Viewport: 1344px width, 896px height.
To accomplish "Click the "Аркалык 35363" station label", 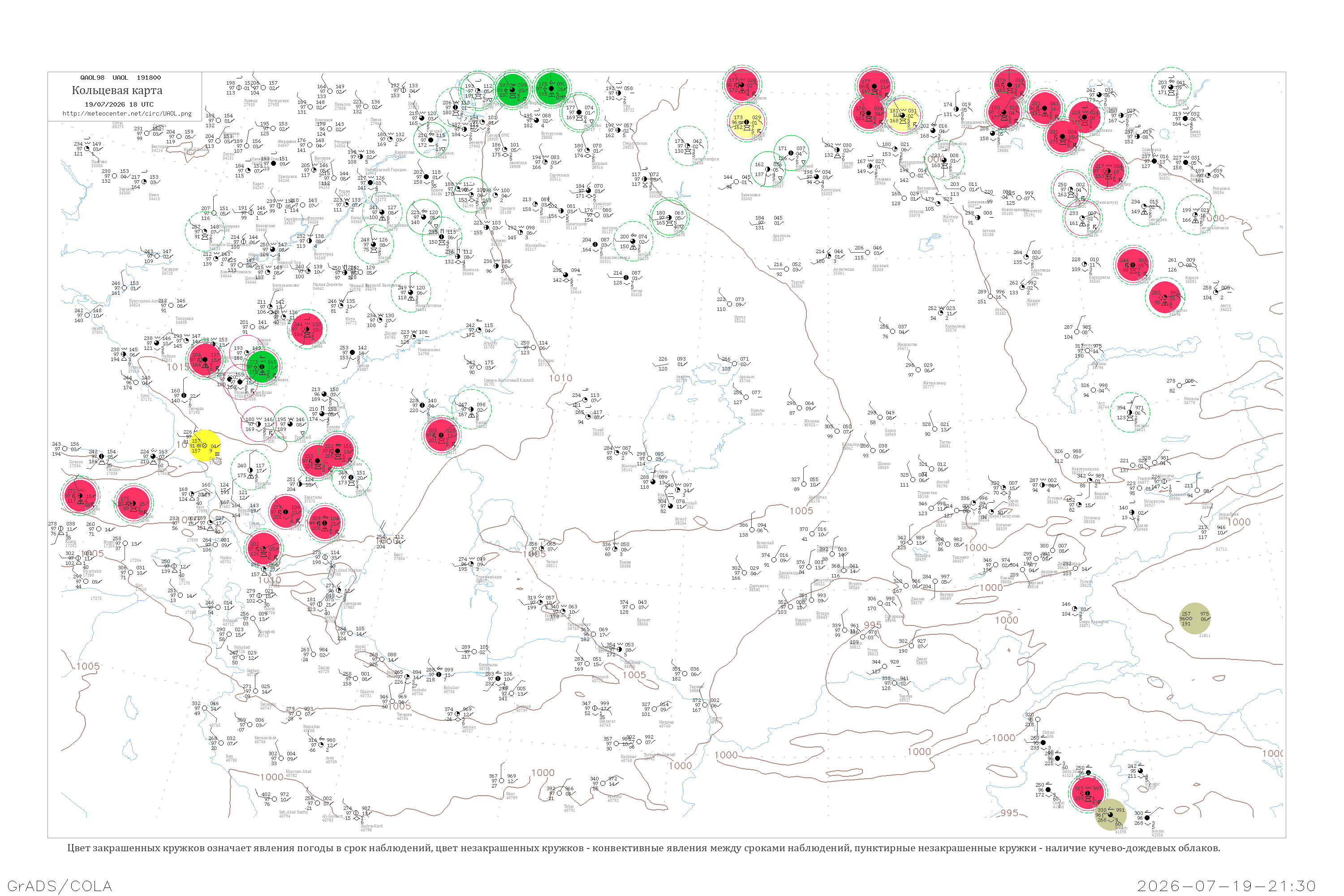I will coord(880,267).
